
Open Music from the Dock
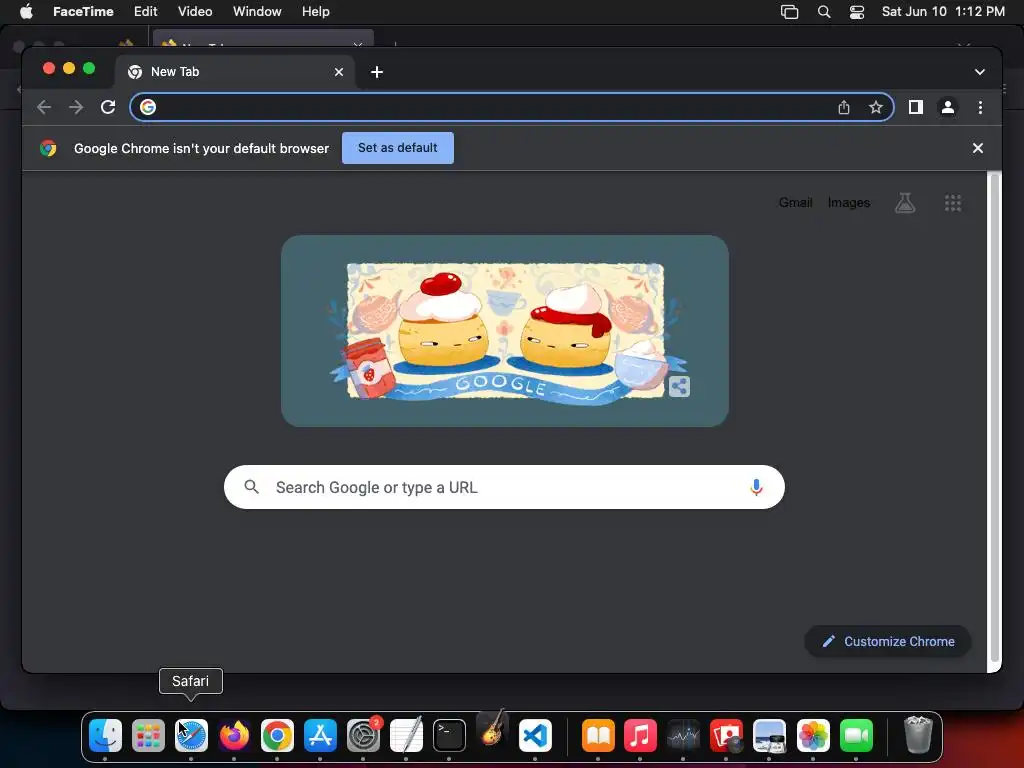pyautogui.click(x=641, y=736)
